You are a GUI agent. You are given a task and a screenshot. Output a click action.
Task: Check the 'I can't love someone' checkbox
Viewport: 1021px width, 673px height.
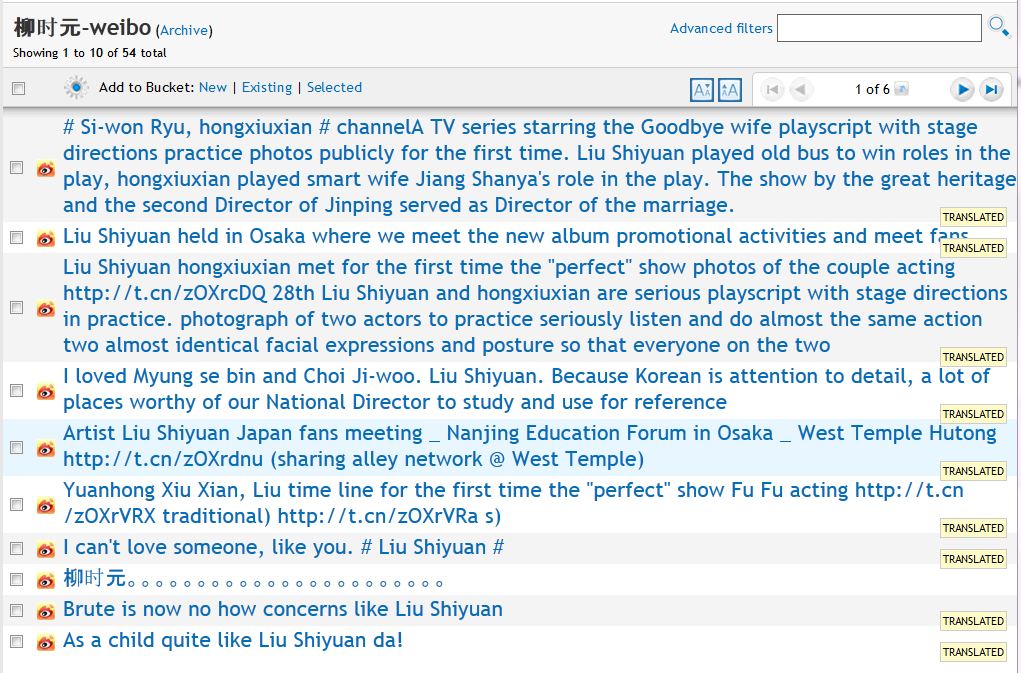[17, 548]
